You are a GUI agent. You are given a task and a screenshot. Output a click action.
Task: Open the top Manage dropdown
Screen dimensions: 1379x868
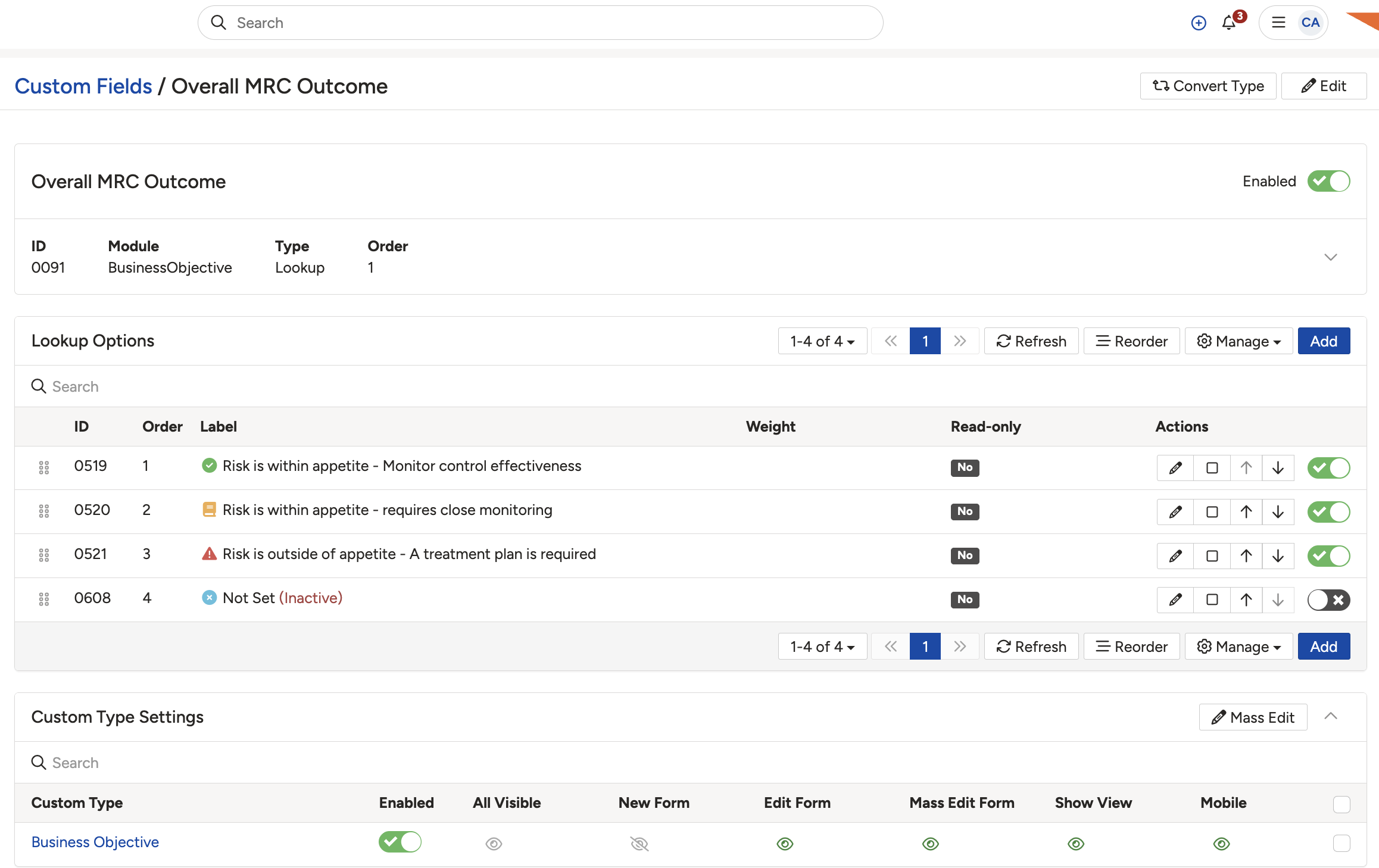pos(1238,341)
